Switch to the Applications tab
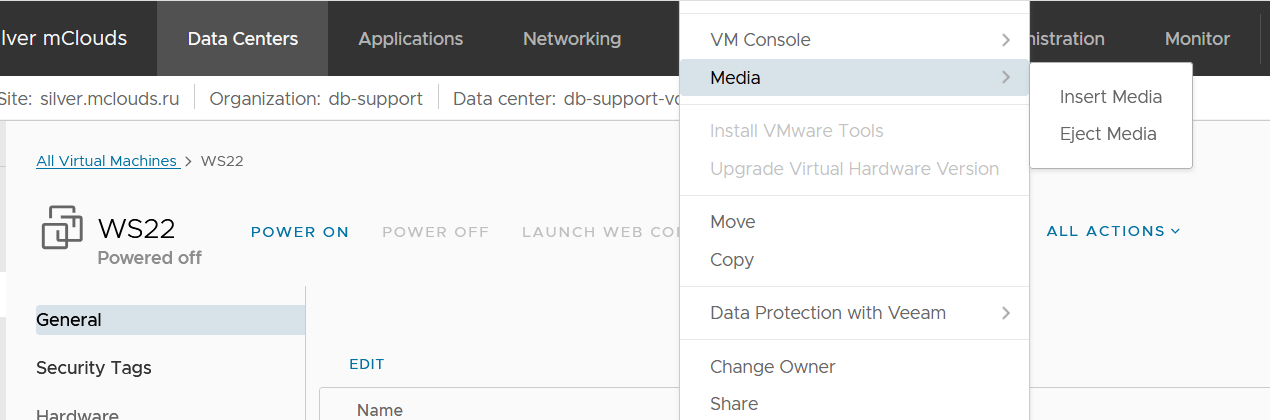 coord(410,39)
